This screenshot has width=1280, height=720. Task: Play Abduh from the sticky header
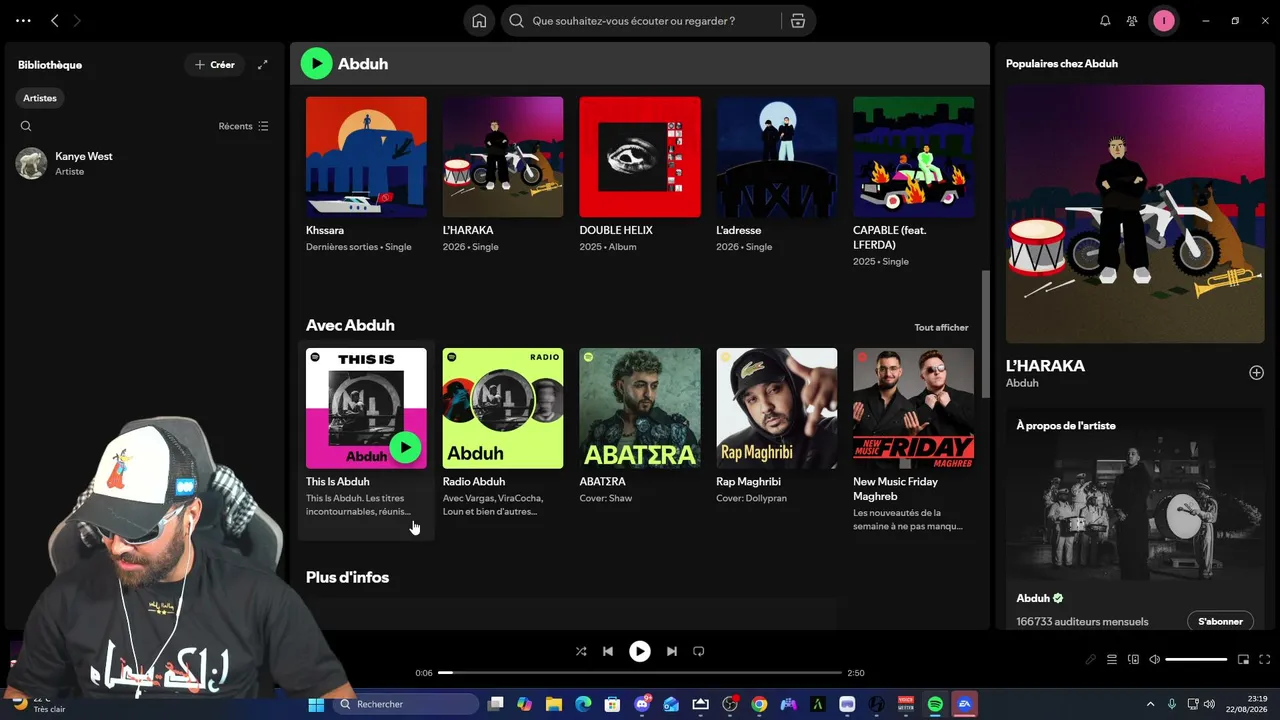click(x=316, y=64)
